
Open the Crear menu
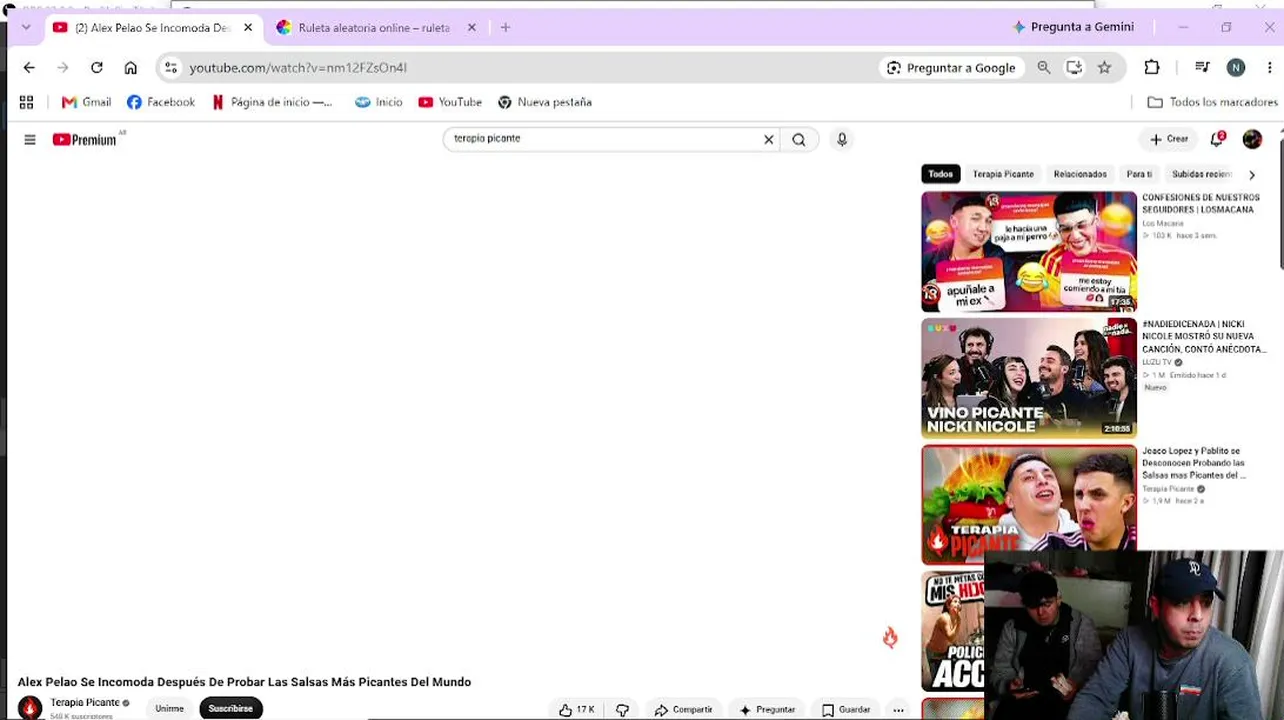point(1169,139)
